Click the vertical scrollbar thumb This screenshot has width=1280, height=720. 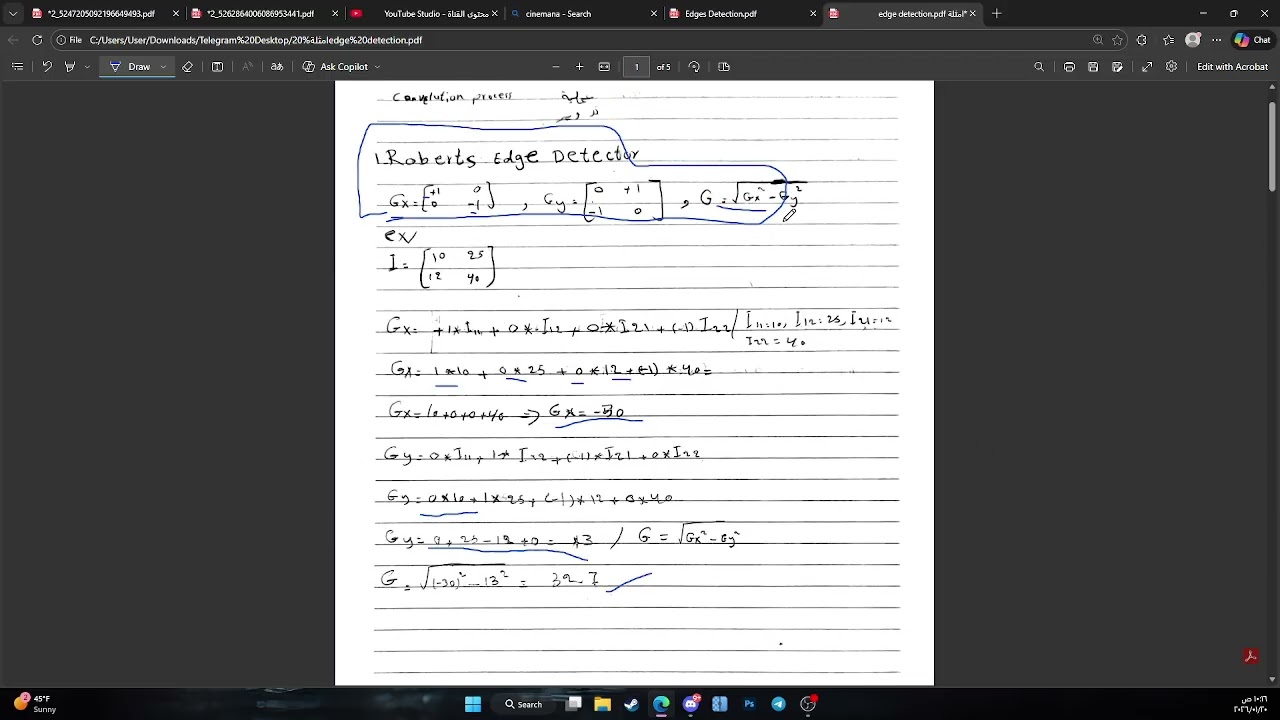(x=1272, y=147)
